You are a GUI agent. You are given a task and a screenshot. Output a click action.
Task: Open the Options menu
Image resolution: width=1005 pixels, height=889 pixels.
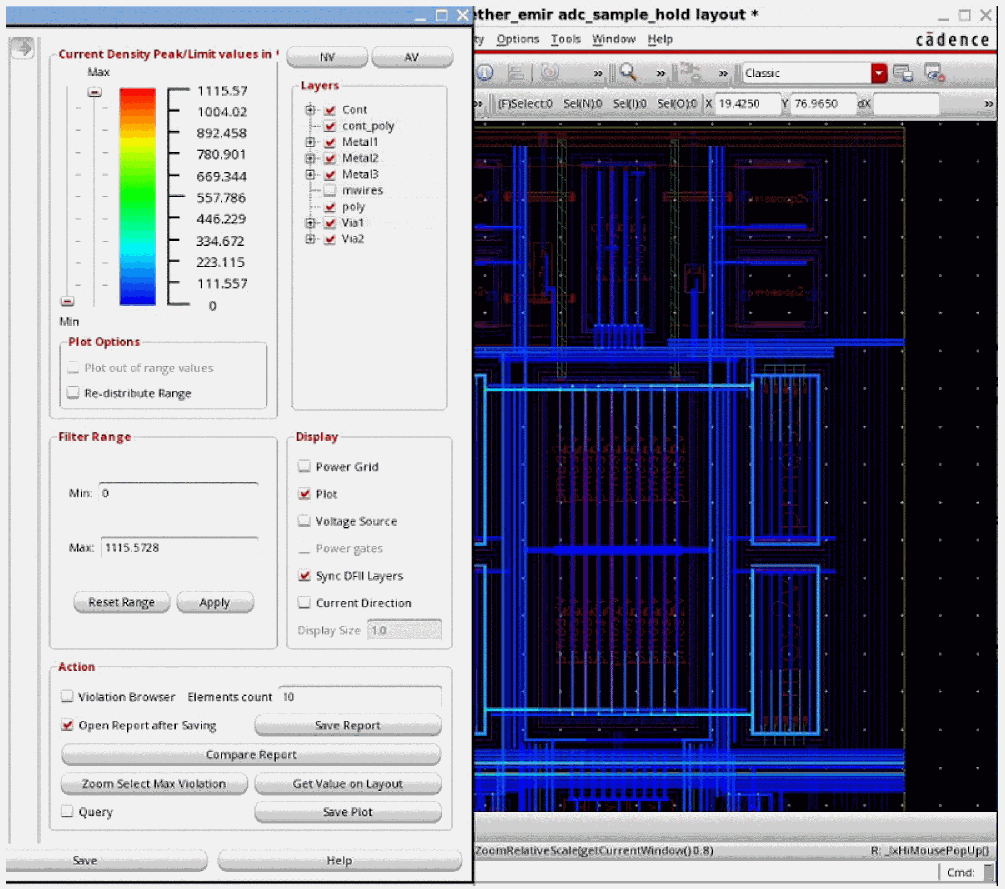pos(517,39)
